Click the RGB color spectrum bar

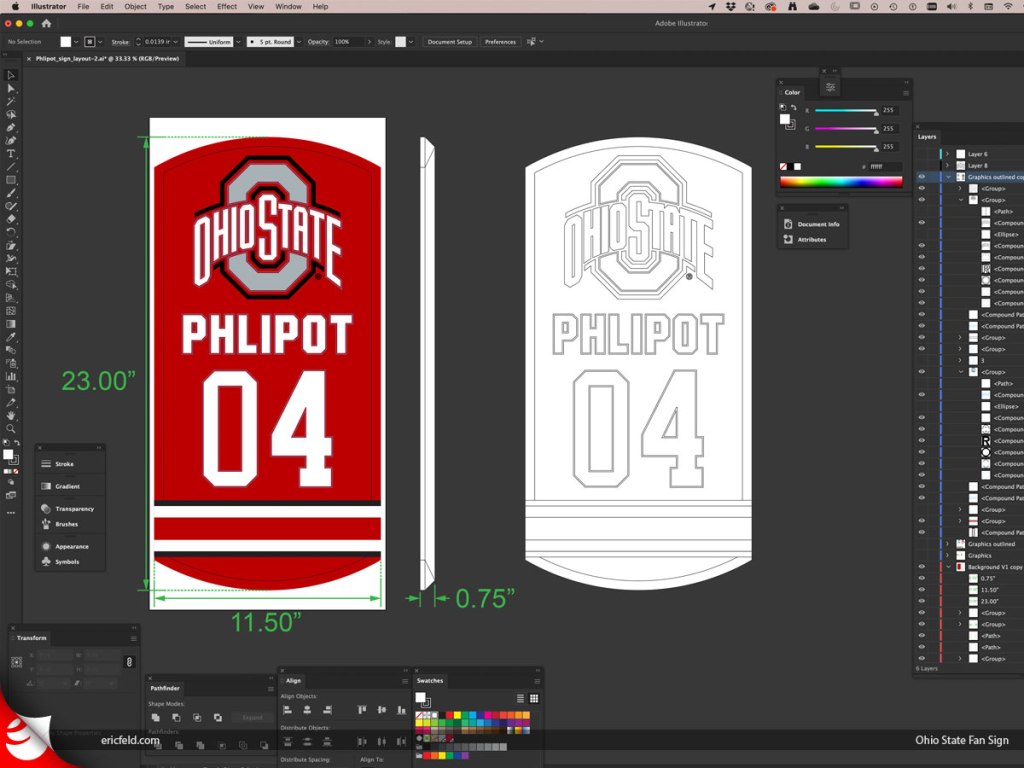[x=840, y=181]
